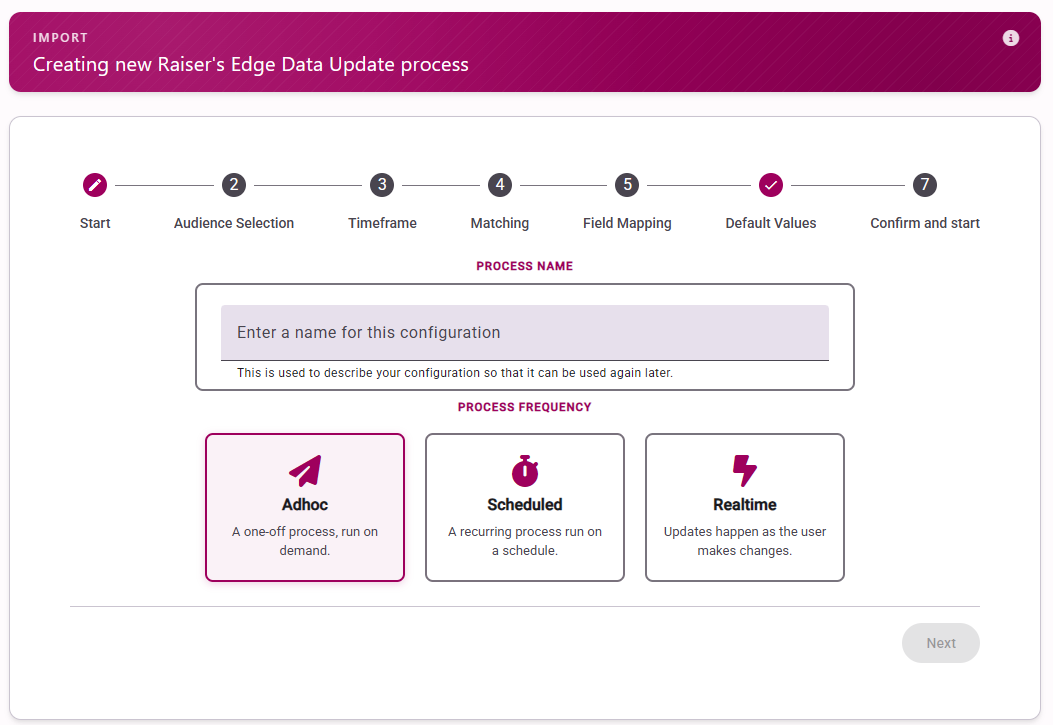Focus the process name input field

click(x=524, y=333)
